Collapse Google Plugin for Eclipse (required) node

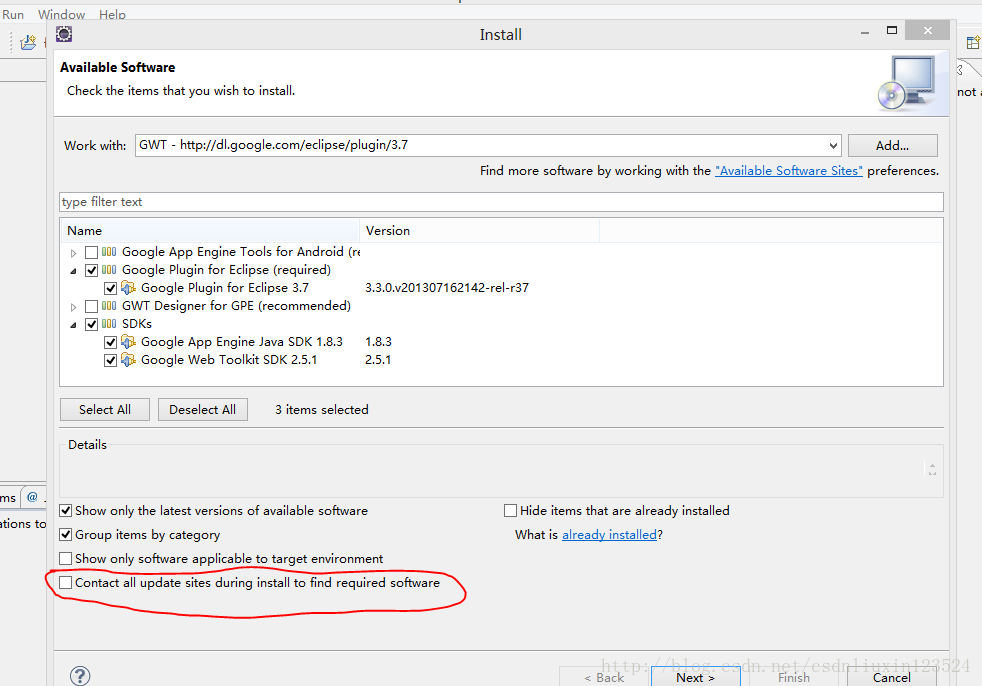click(73, 271)
